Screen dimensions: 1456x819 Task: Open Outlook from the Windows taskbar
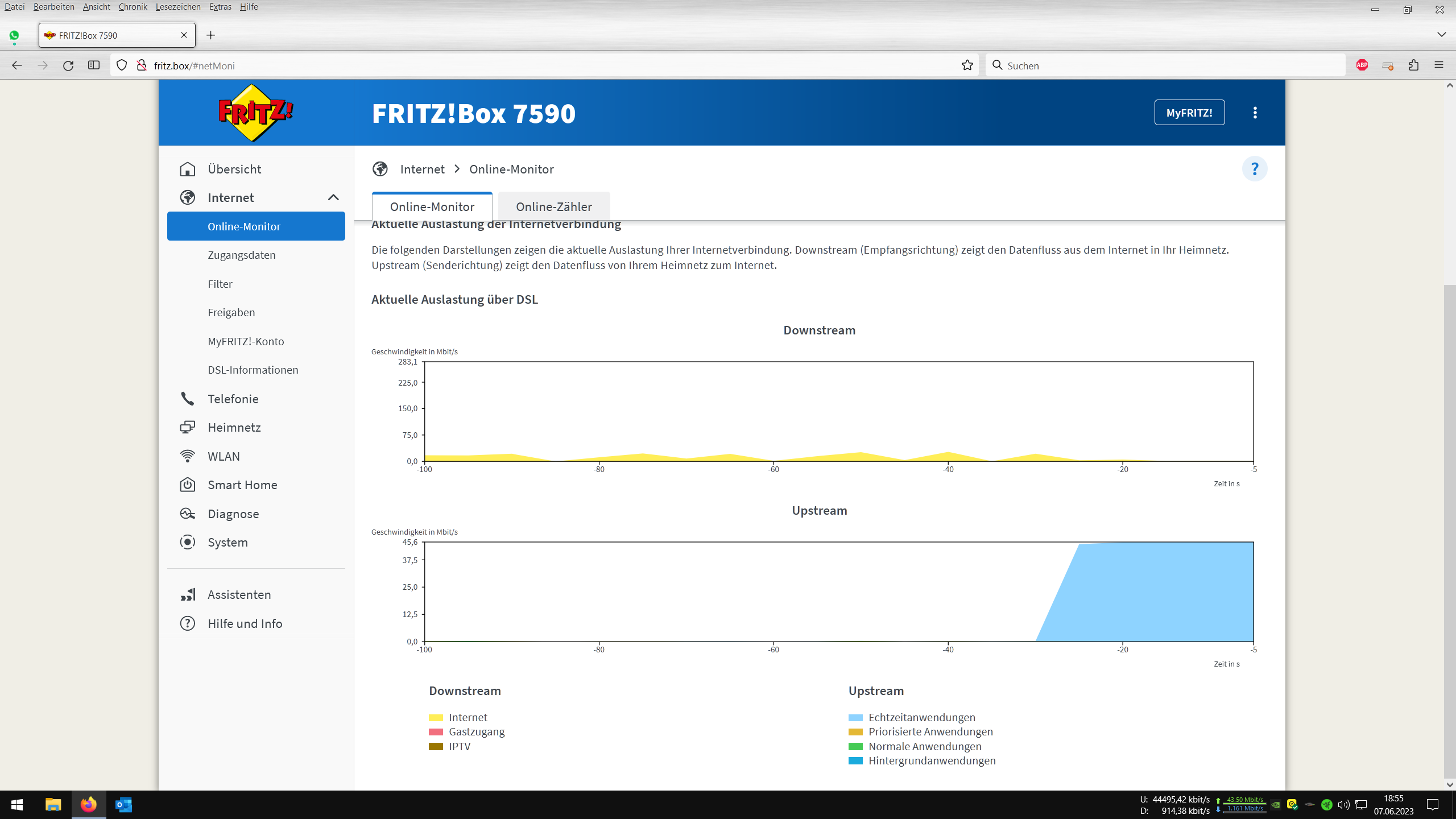tap(123, 805)
